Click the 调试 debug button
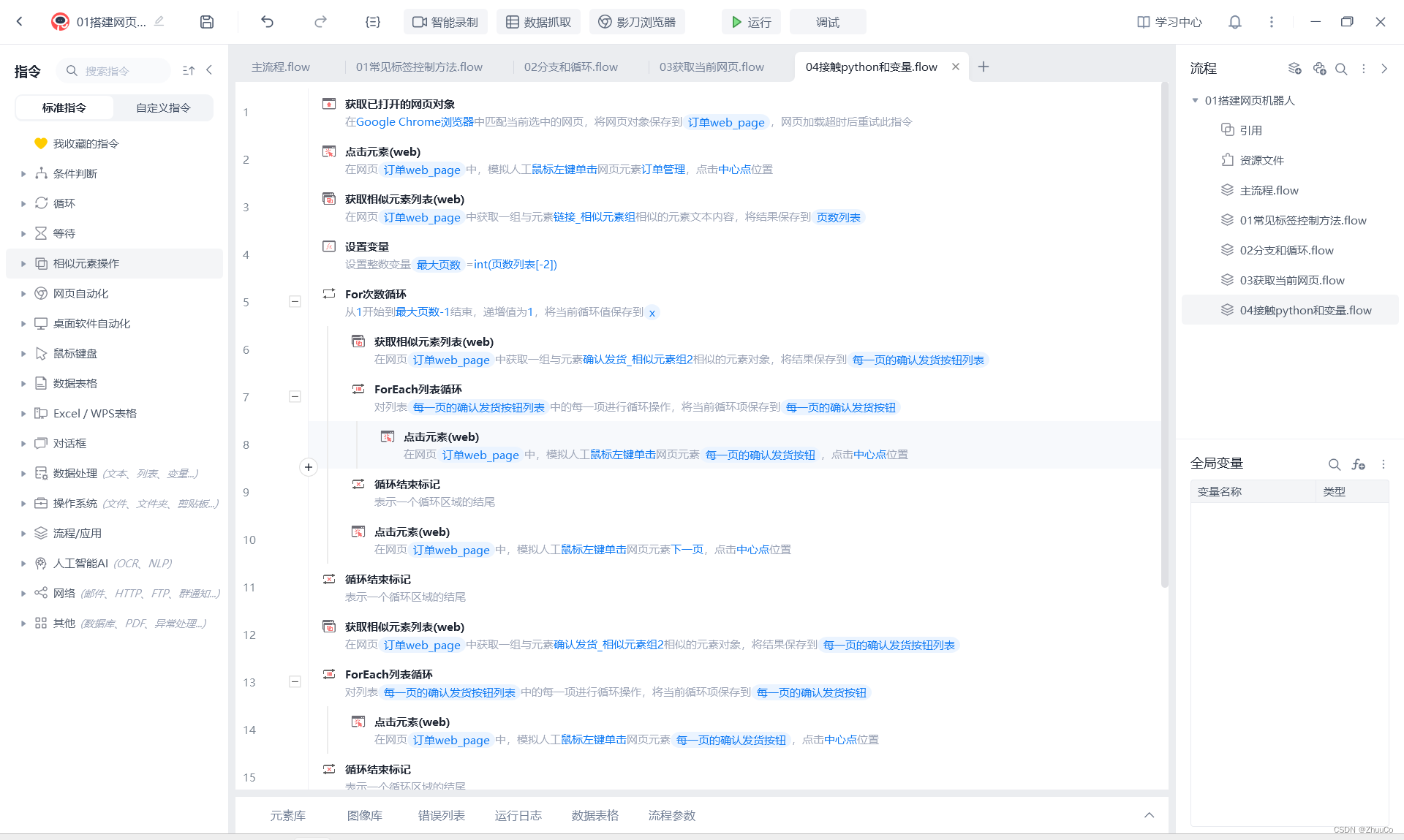This screenshot has height=840, width=1404. 828,22
